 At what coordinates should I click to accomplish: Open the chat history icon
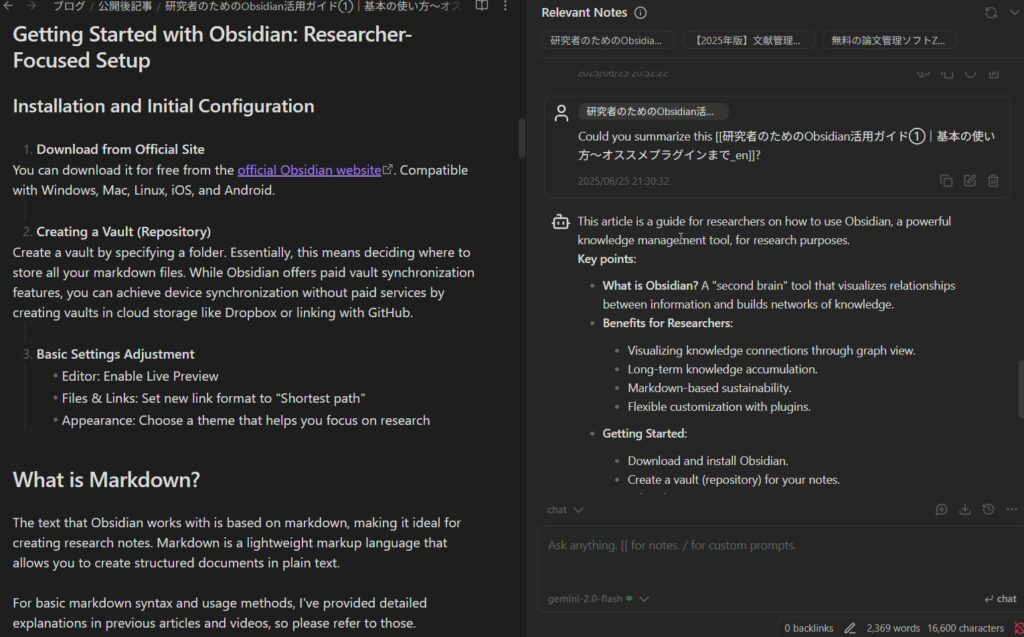coord(988,510)
